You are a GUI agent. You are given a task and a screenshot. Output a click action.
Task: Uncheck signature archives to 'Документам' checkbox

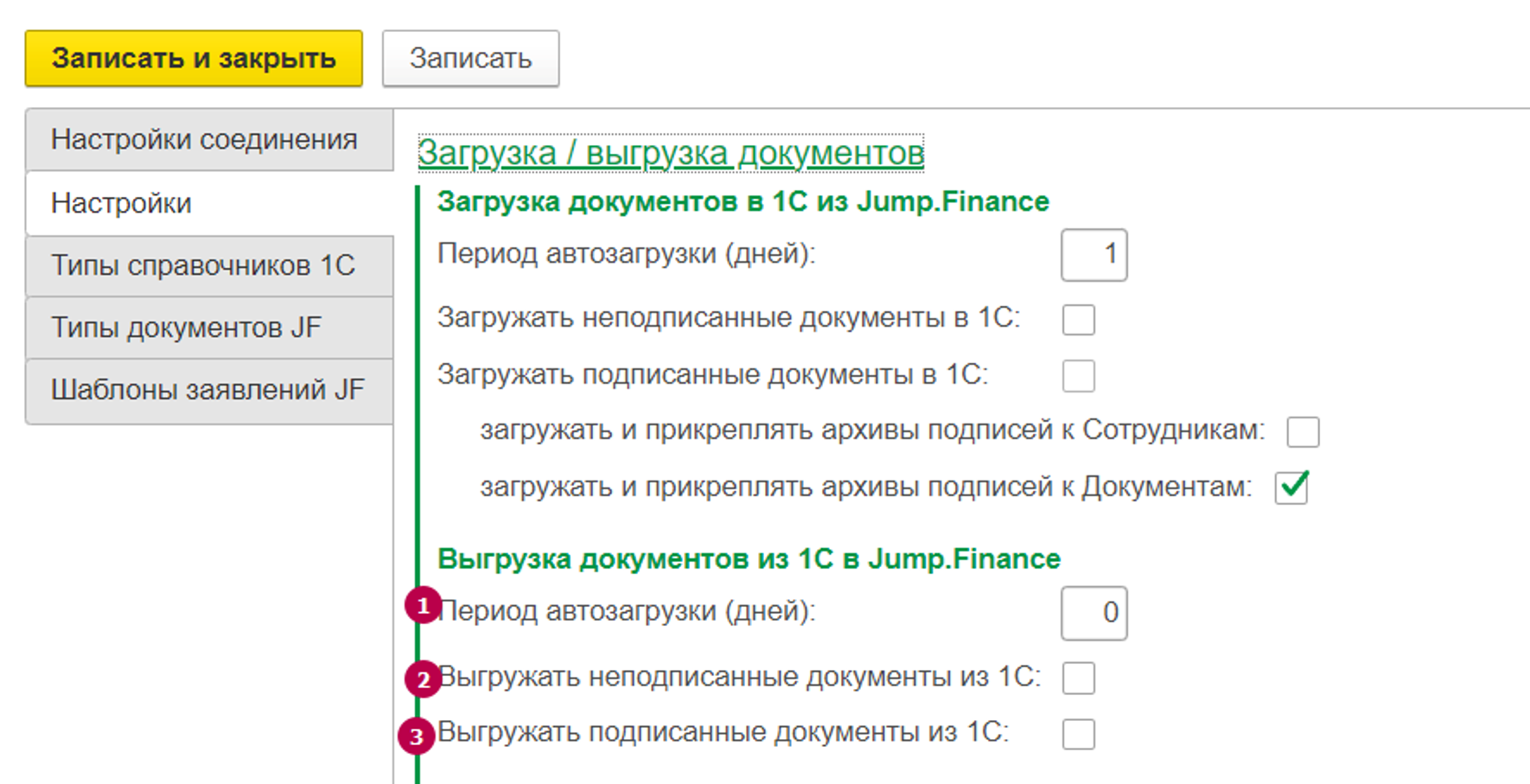click(1291, 488)
